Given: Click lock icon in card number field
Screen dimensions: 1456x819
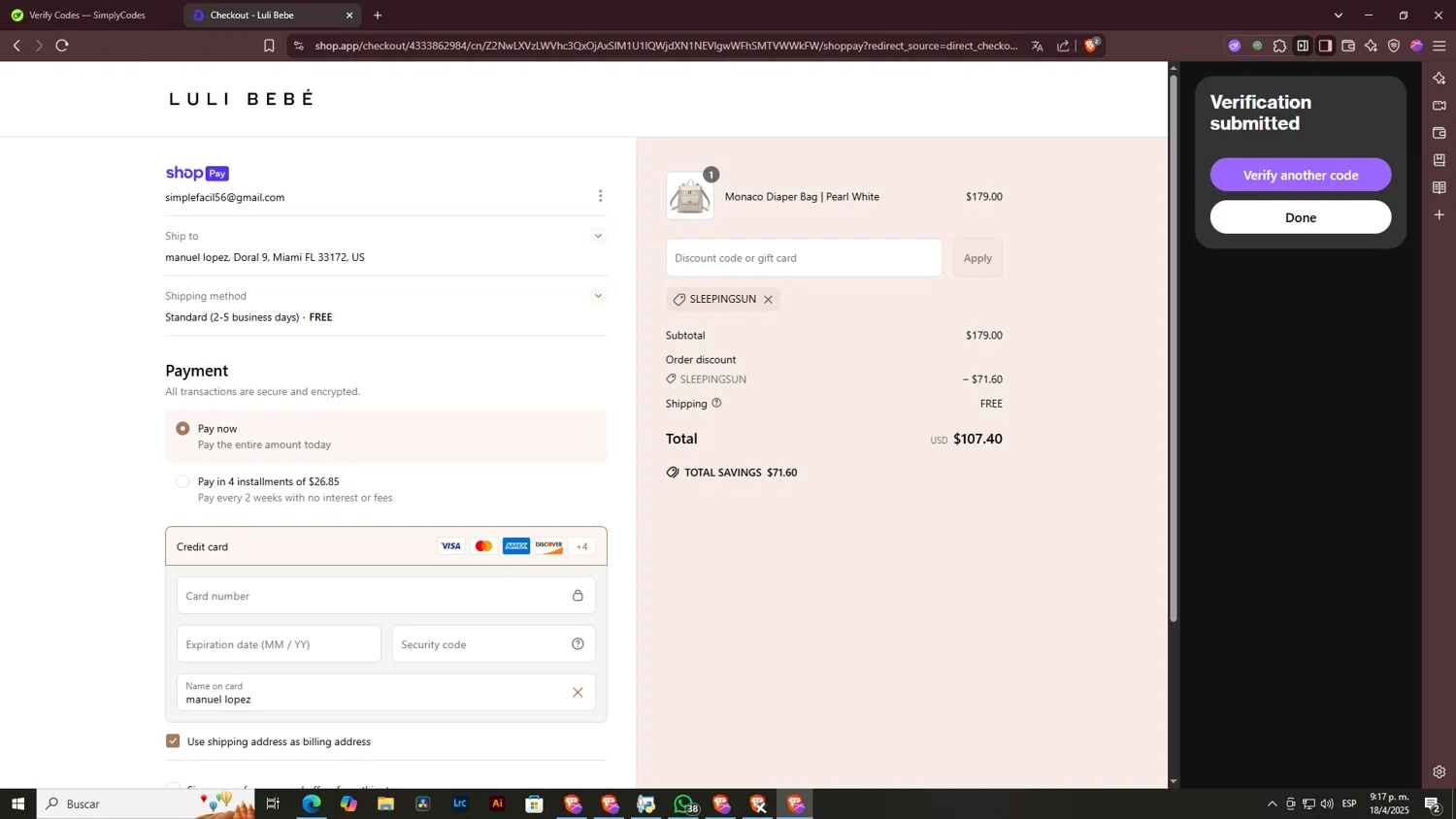Looking at the screenshot, I should (578, 596).
